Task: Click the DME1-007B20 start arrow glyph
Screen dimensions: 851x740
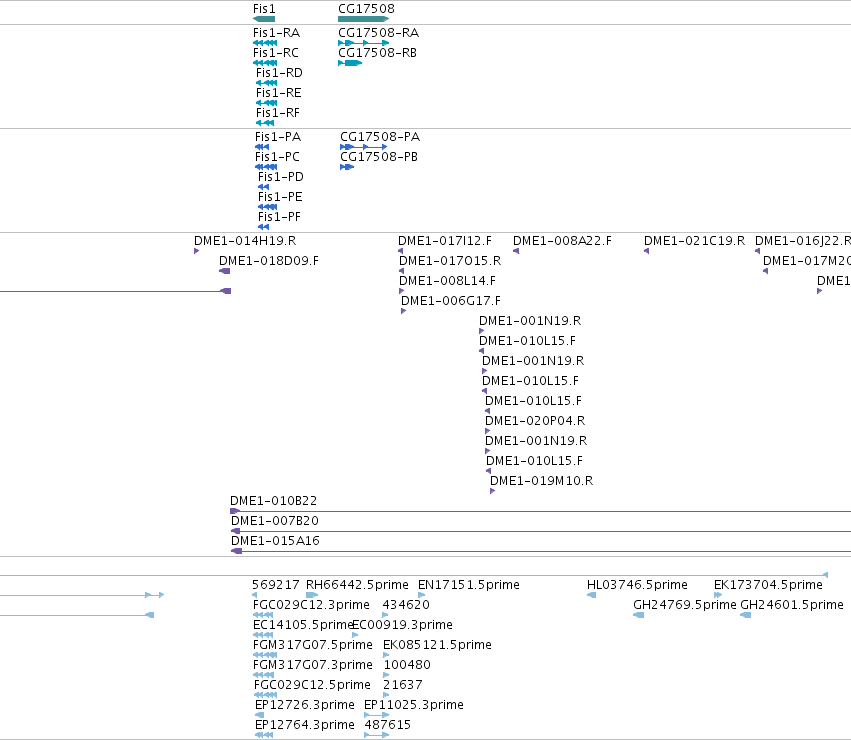Action: (236, 532)
